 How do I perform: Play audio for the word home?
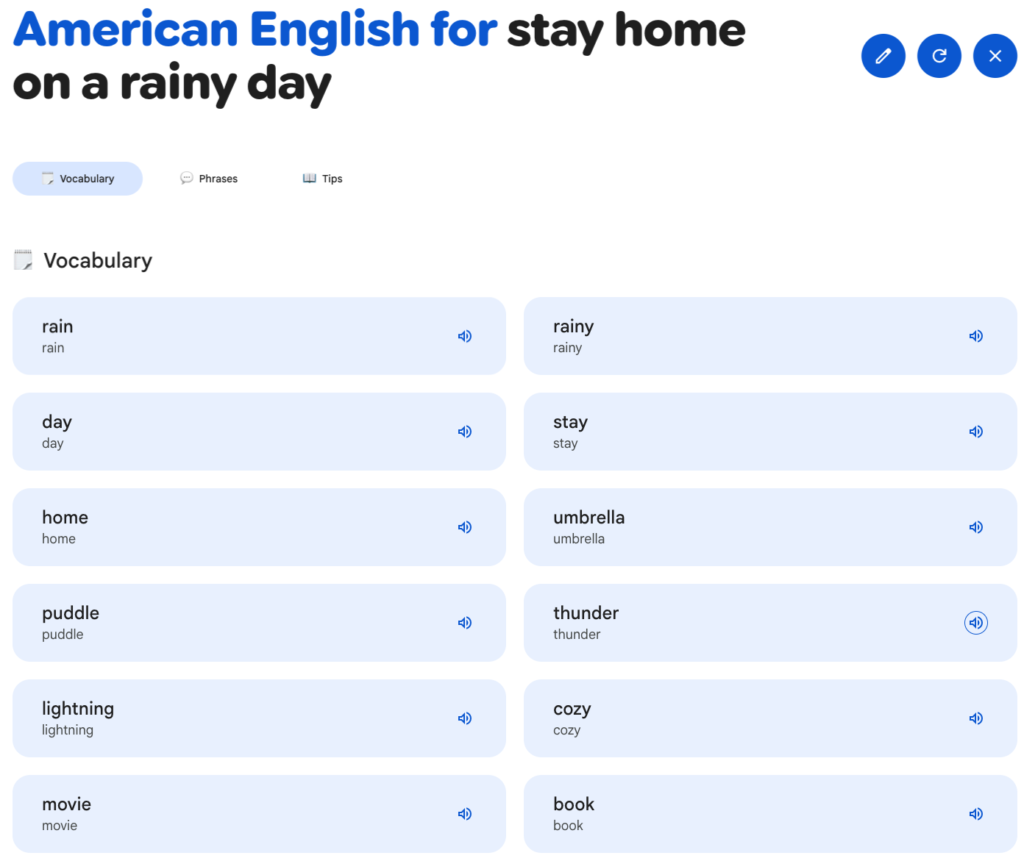tap(464, 527)
